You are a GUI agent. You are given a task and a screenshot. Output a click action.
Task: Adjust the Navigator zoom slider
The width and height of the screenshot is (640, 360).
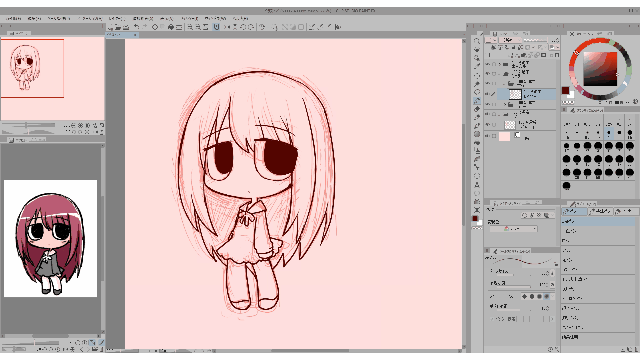coord(28,125)
